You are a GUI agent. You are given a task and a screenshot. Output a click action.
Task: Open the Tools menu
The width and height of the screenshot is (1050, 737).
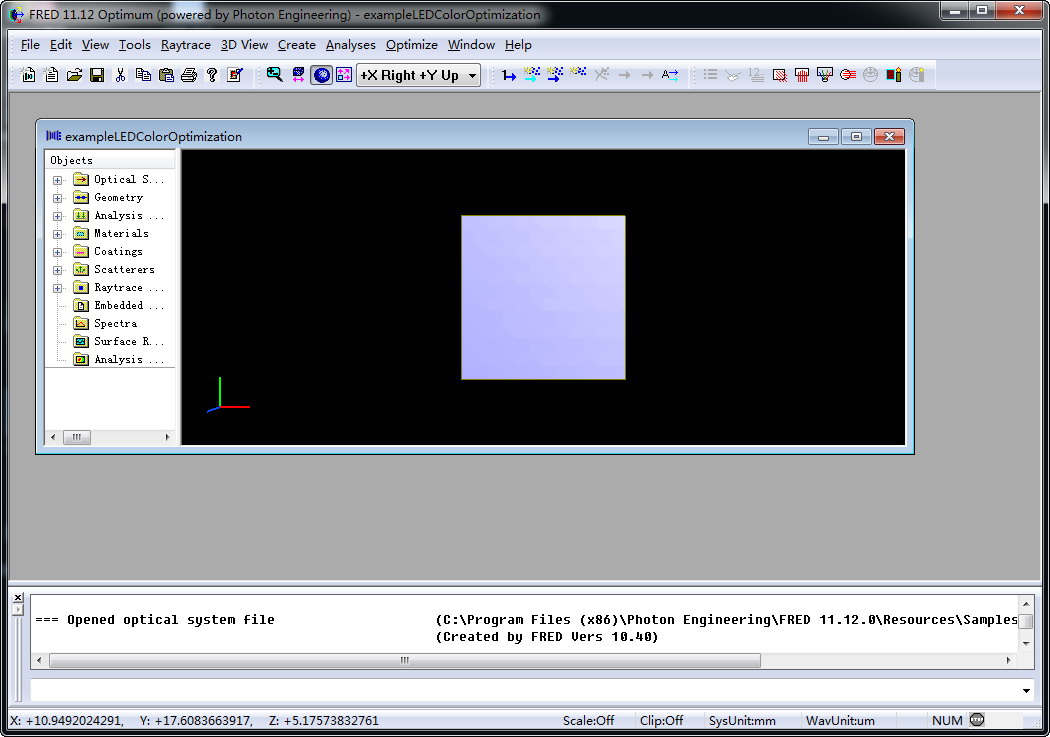[135, 45]
